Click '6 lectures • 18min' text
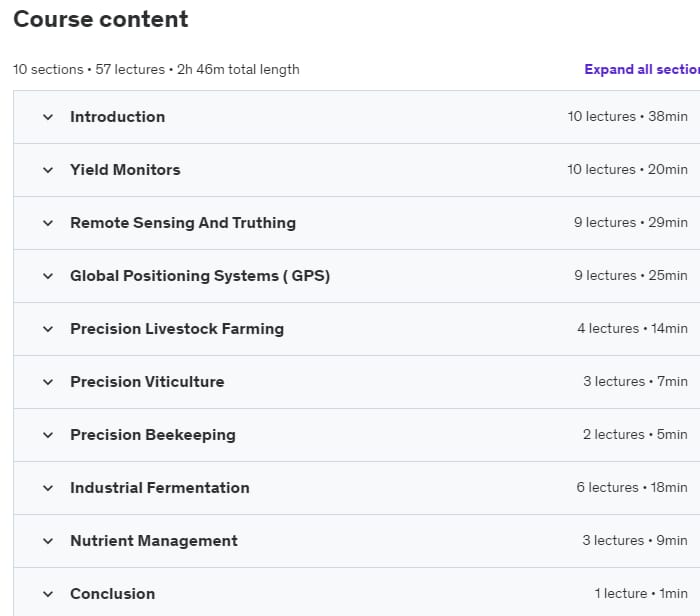 (632, 487)
